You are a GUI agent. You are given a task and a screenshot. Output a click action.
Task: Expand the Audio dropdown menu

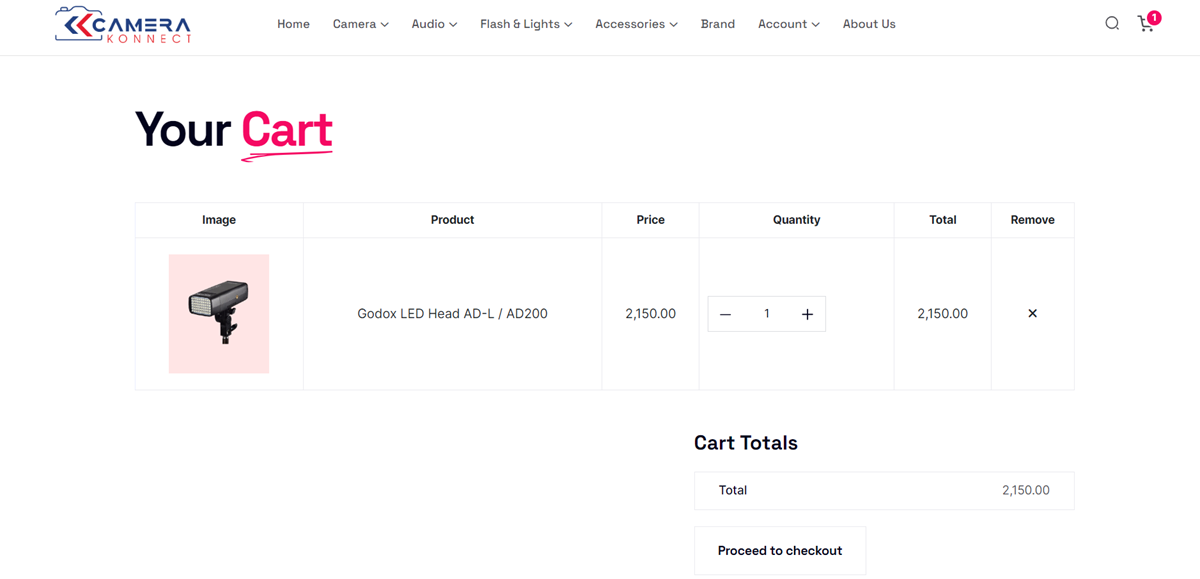tap(434, 24)
